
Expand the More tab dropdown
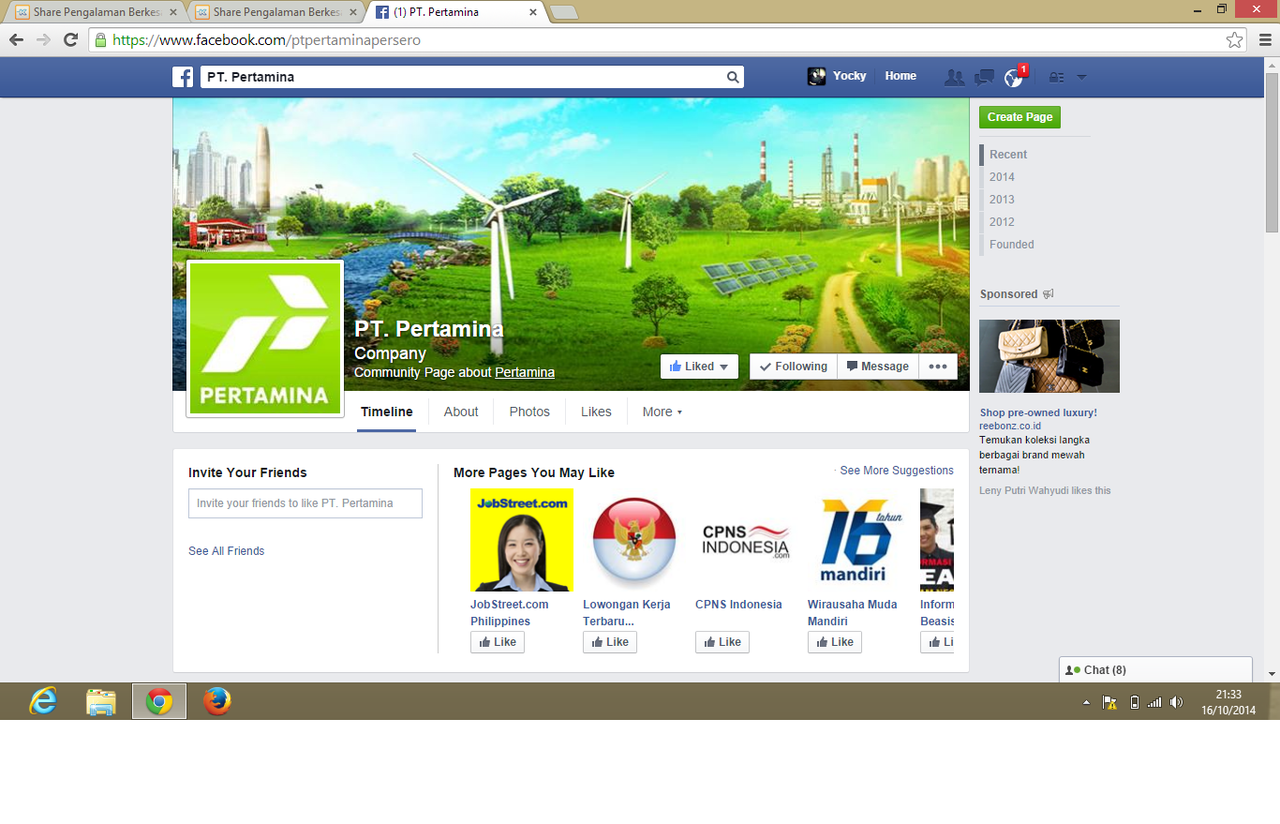662,412
